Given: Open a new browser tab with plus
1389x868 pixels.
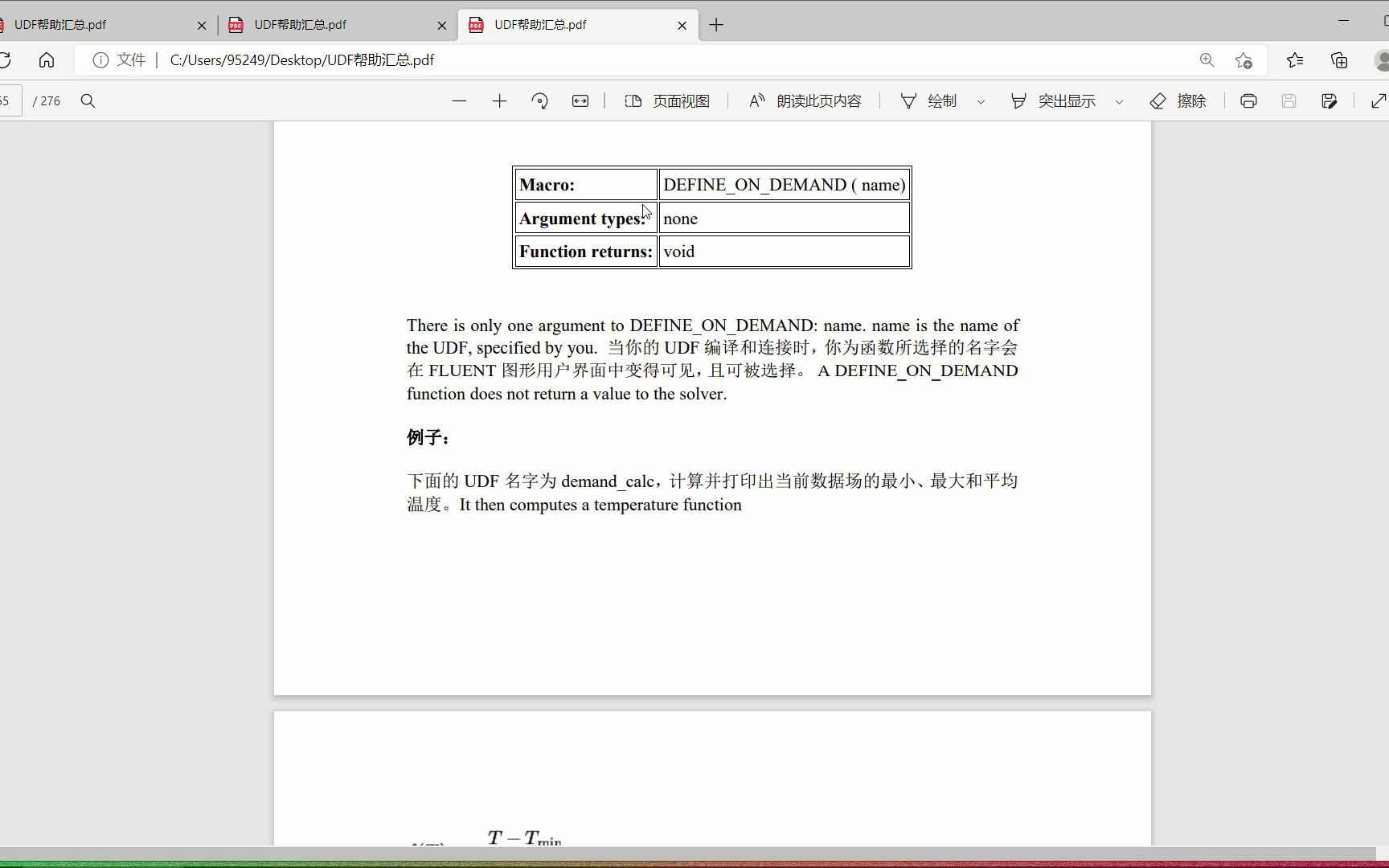Looking at the screenshot, I should (x=716, y=25).
